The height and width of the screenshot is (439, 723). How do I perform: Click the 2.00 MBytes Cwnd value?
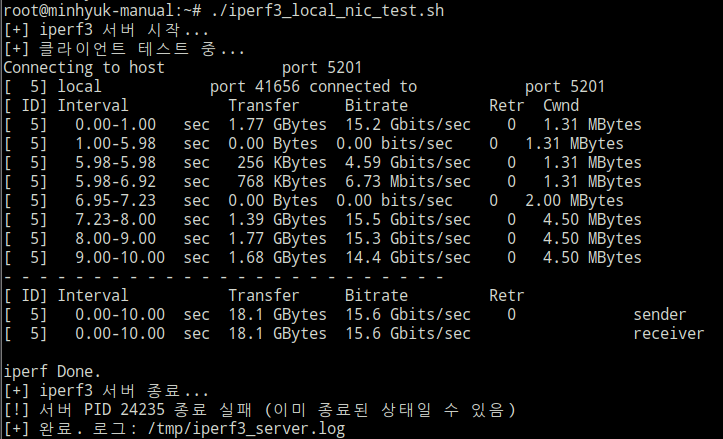574,201
